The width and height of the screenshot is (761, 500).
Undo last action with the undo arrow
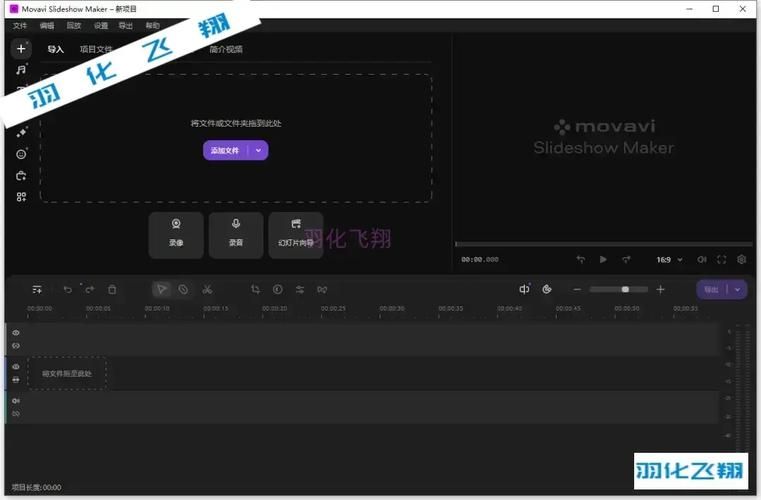pyautogui.click(x=67, y=290)
